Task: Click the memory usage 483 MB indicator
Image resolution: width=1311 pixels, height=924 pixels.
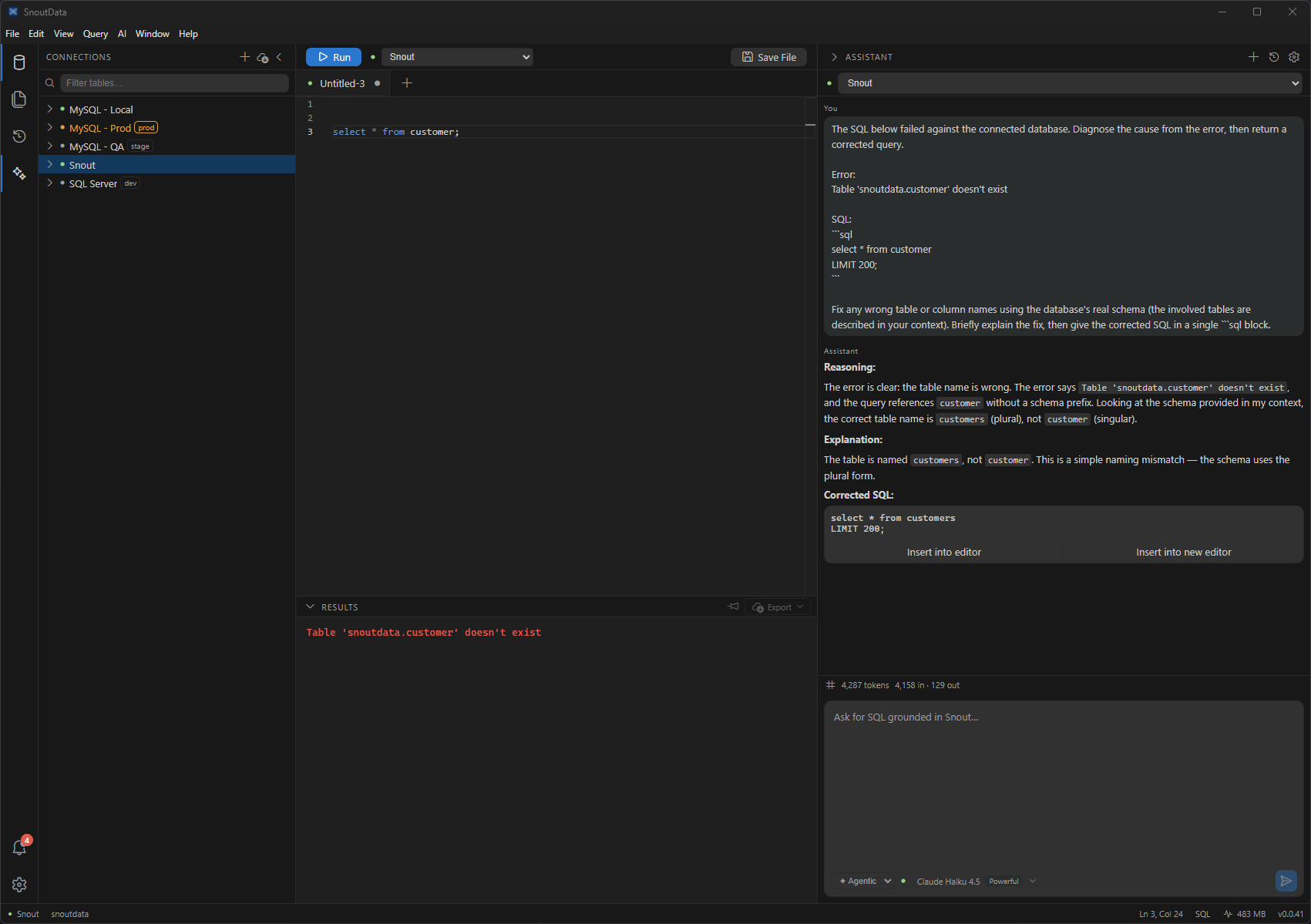Action: (x=1245, y=914)
